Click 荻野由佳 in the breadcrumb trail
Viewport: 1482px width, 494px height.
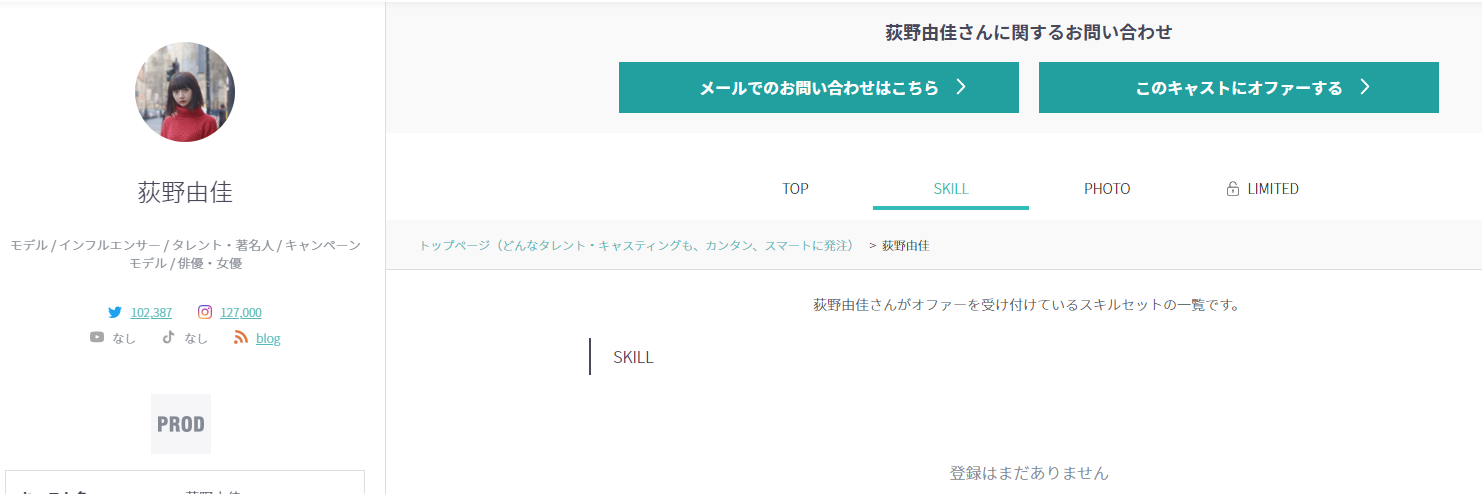click(x=905, y=245)
